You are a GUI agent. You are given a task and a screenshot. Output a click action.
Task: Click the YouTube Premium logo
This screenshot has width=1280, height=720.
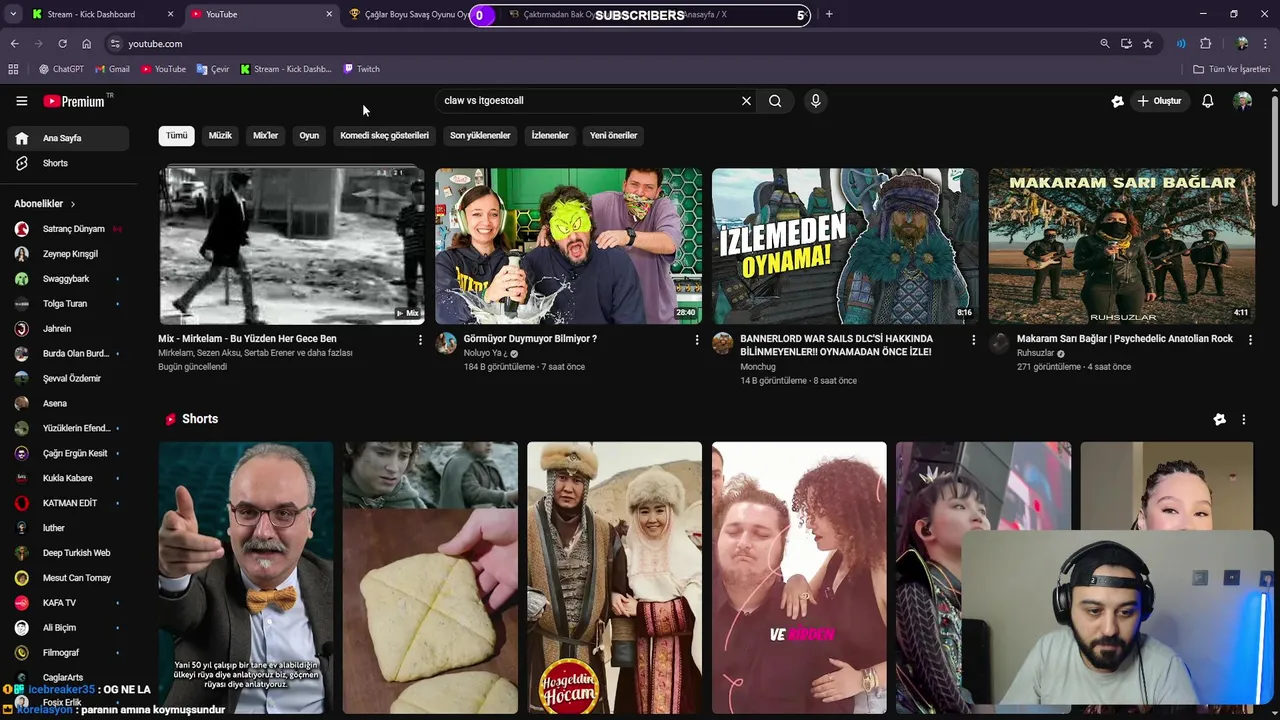pos(76,101)
